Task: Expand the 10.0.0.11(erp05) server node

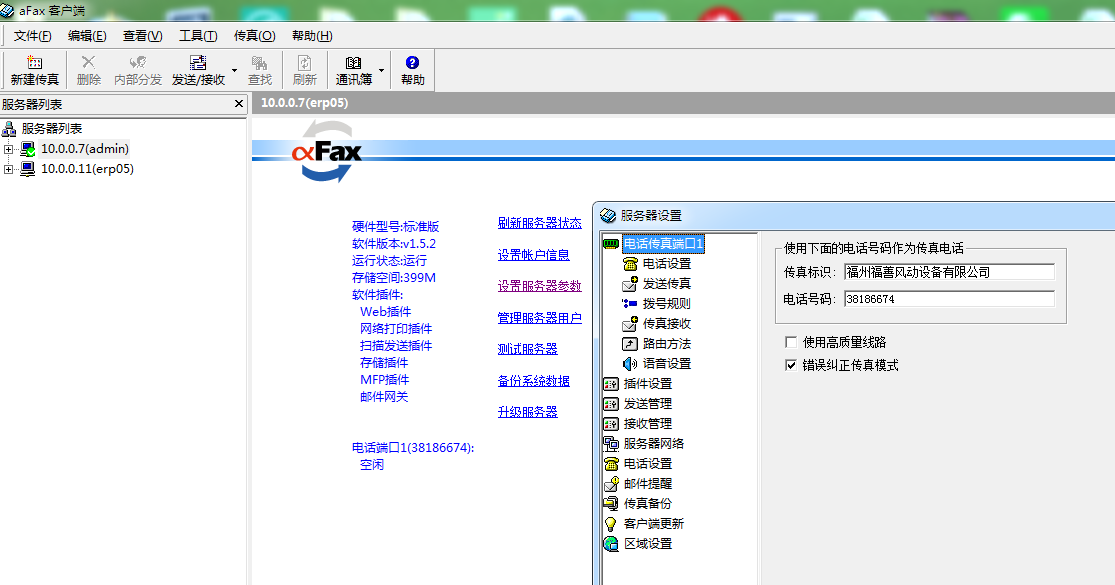Action: [x=9, y=169]
